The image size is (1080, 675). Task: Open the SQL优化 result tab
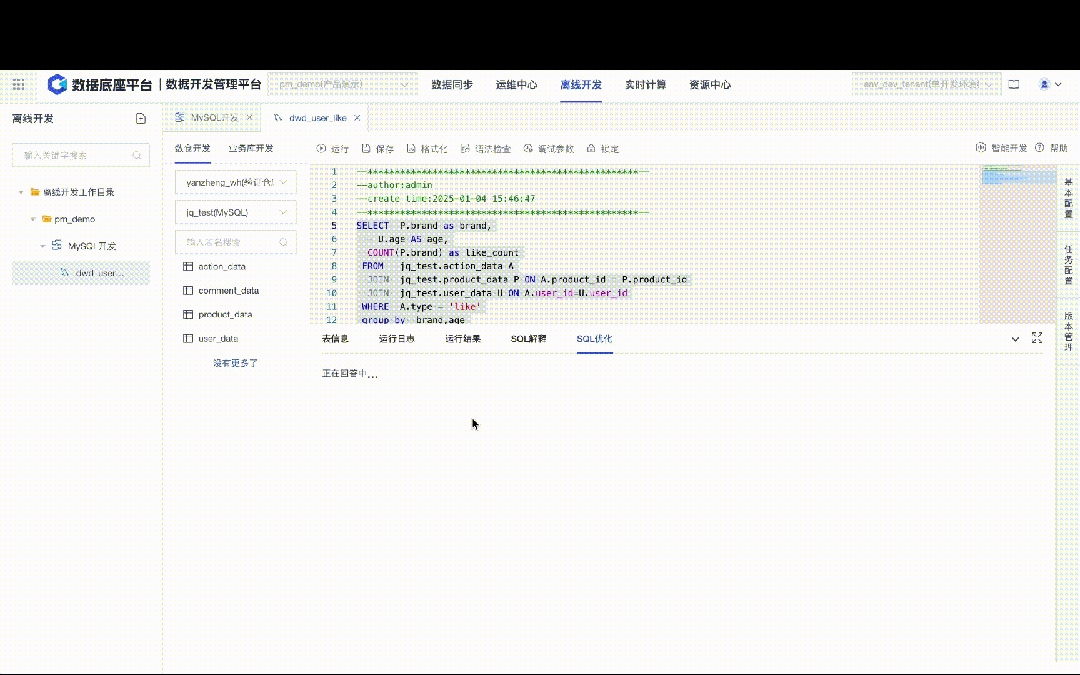point(594,339)
